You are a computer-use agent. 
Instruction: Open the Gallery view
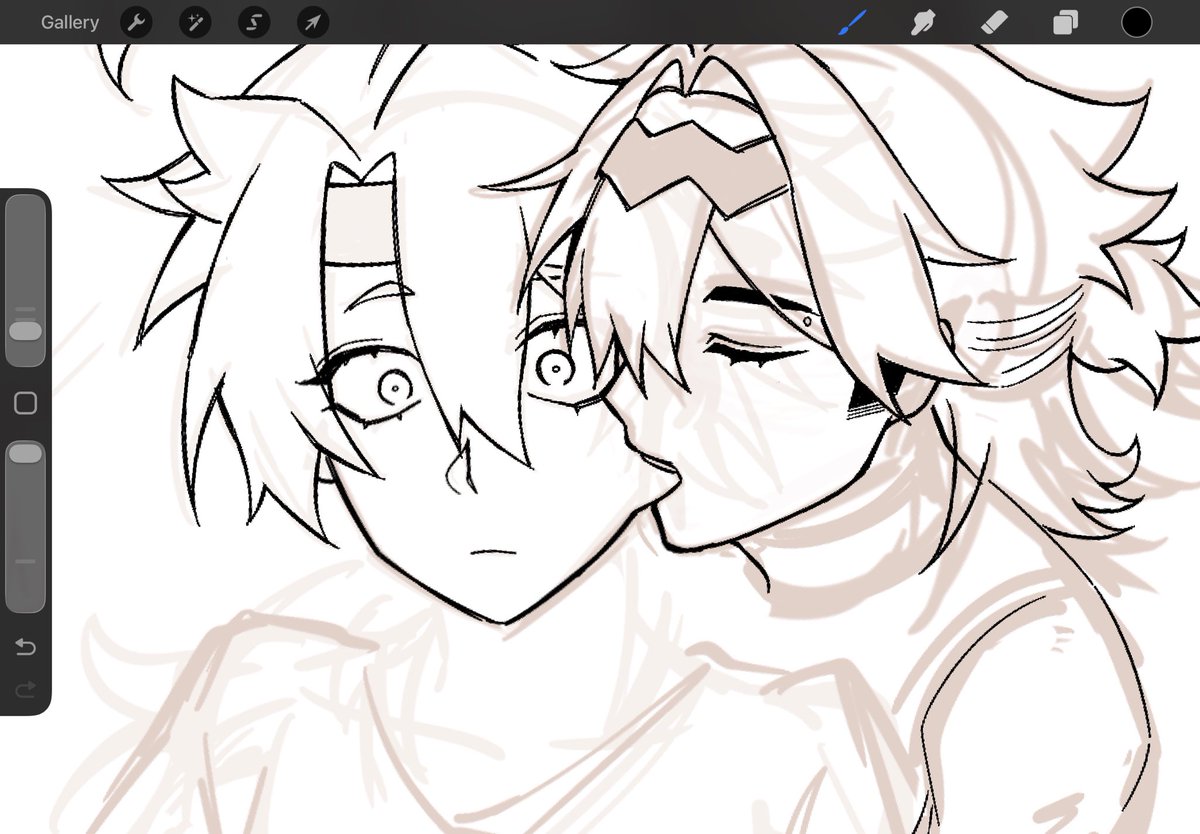point(70,22)
